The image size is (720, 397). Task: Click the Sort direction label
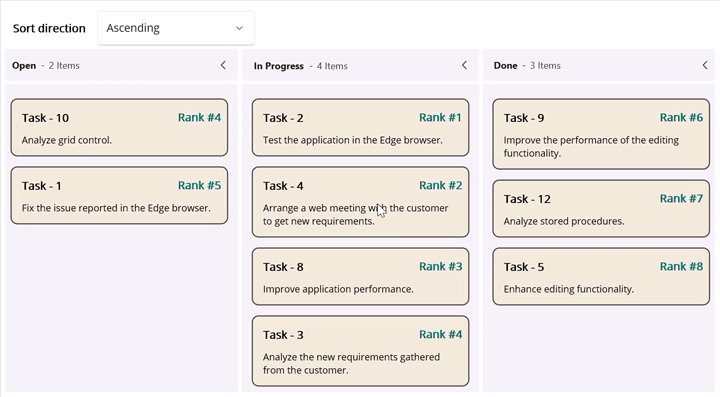tap(49, 28)
